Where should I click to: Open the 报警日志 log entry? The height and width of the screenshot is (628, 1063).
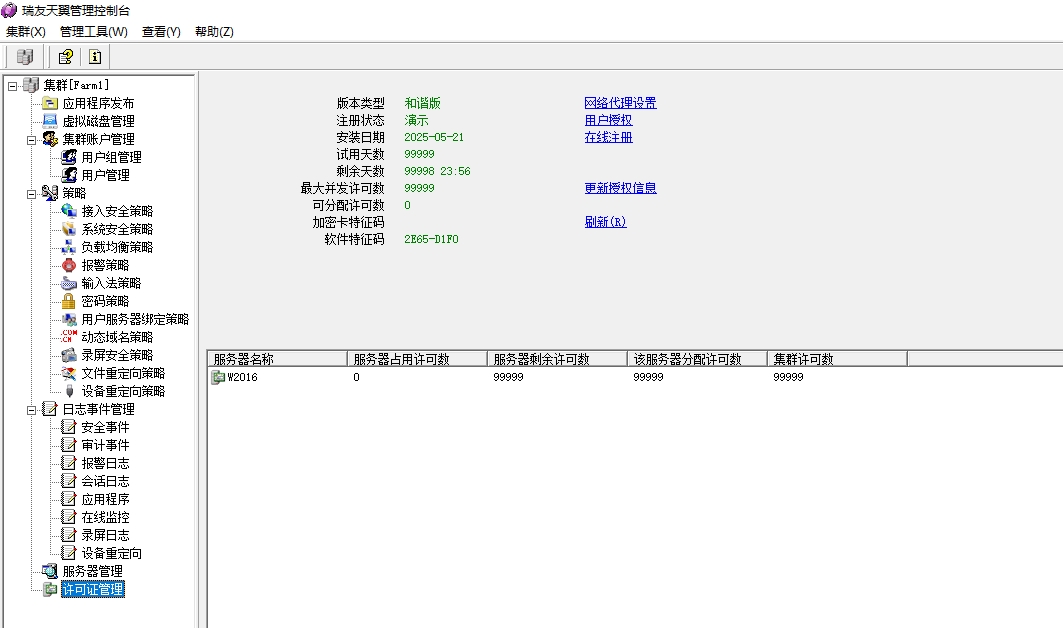tap(105, 463)
